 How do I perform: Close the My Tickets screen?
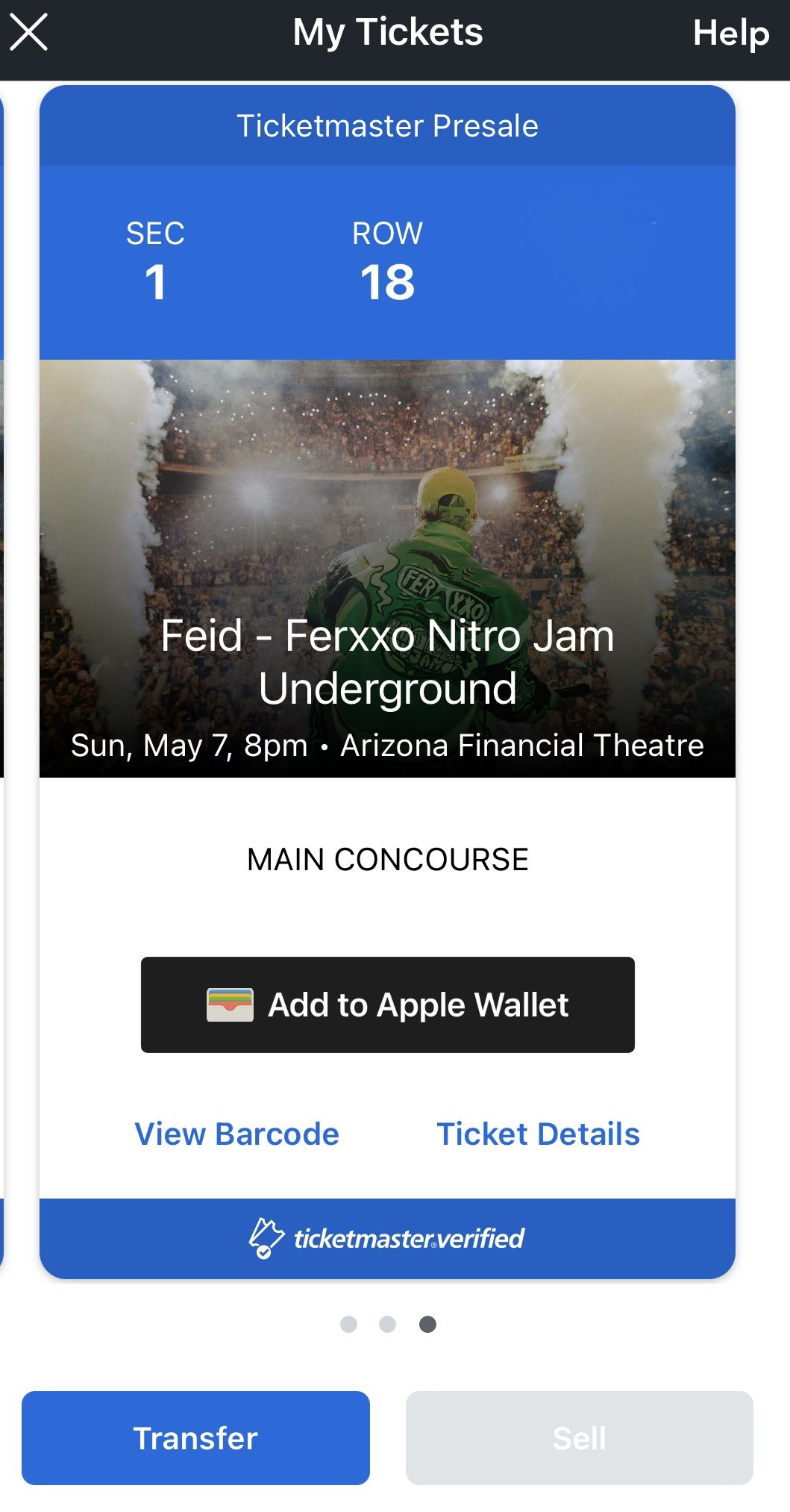[28, 33]
